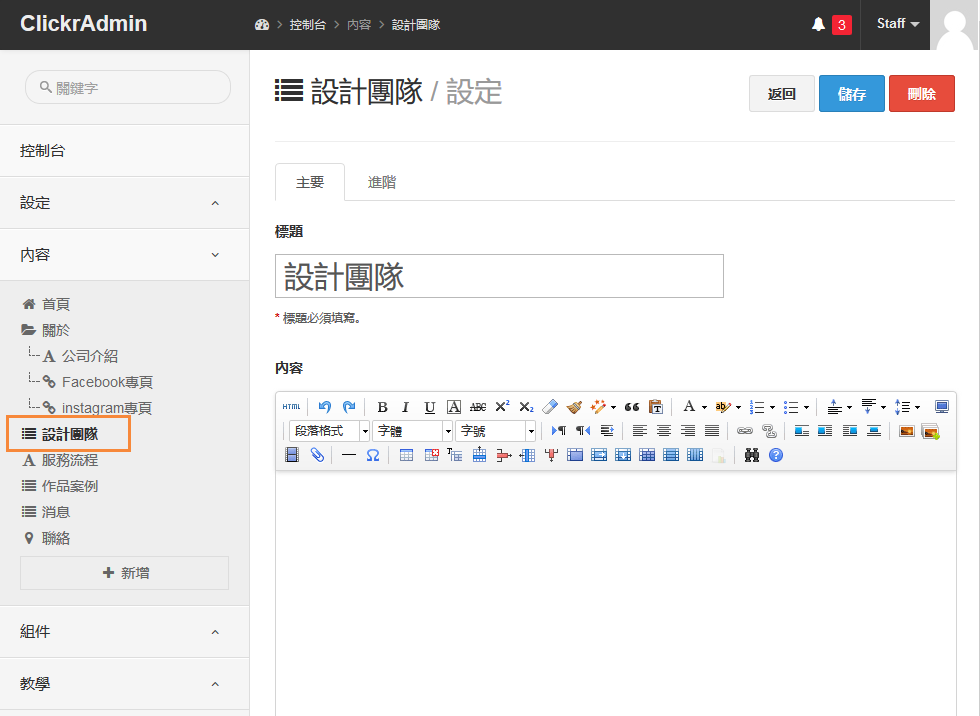Clear formatting with eraser icon

pos(550,407)
